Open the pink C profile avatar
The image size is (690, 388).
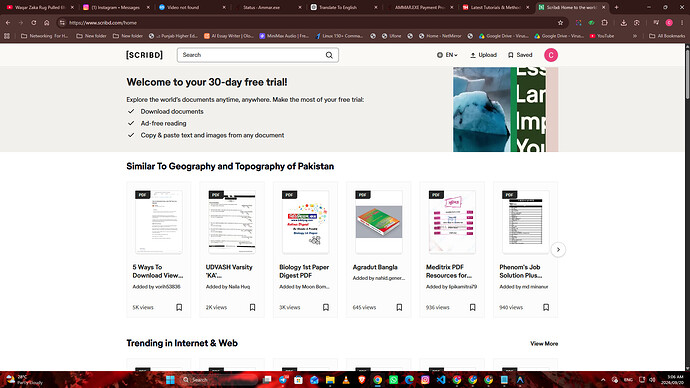[551, 55]
